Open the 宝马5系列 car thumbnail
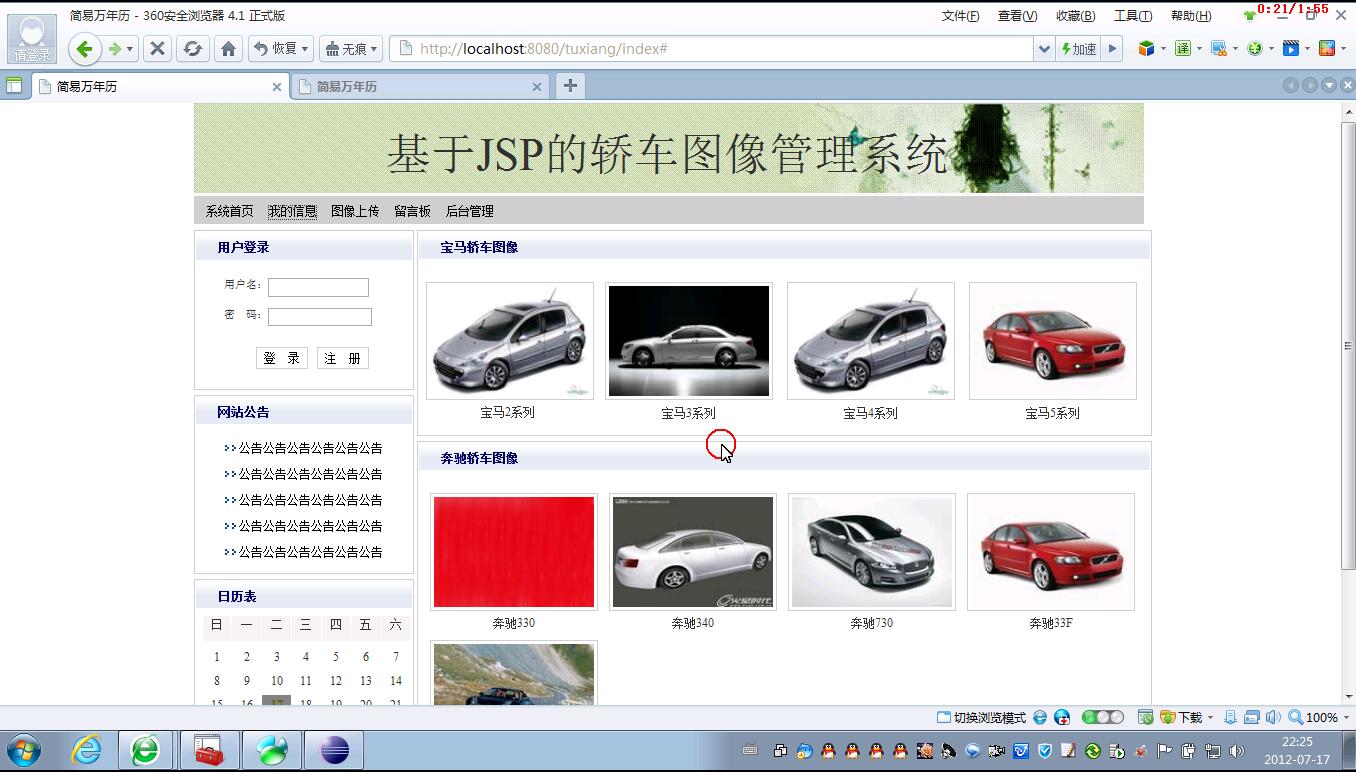The height and width of the screenshot is (772, 1356). 1053,341
